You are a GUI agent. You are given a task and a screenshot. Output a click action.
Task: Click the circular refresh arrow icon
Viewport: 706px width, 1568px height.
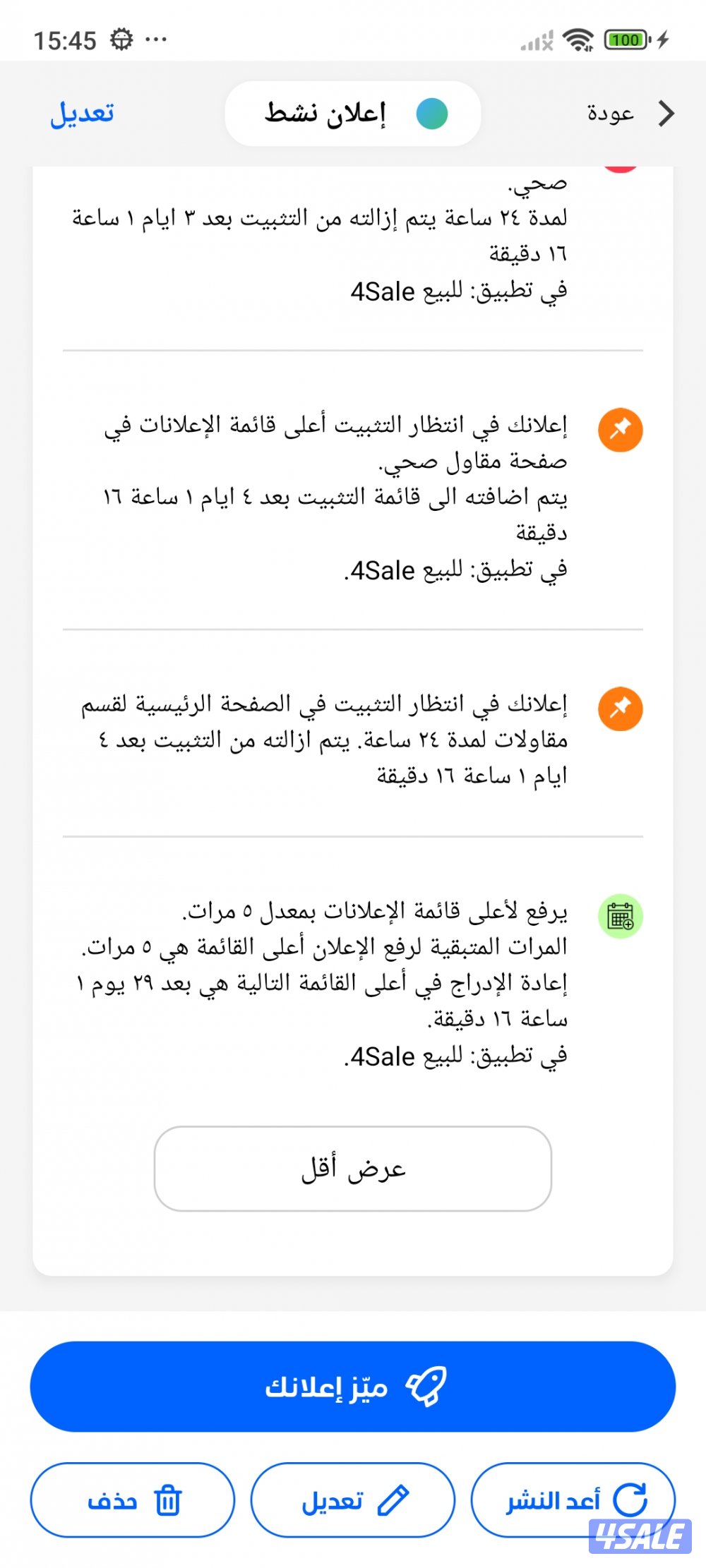tap(630, 1500)
